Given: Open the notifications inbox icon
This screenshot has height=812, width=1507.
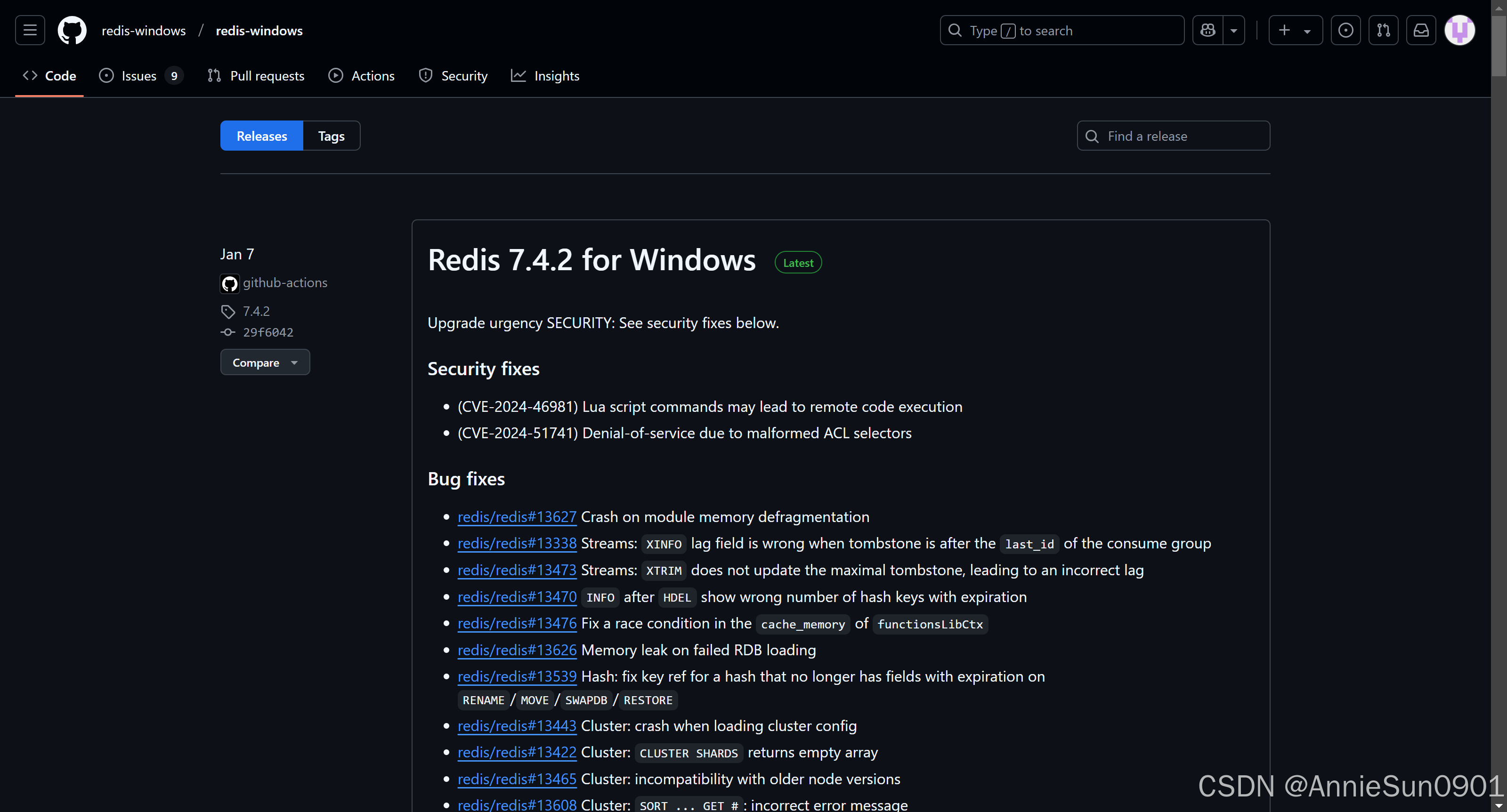Looking at the screenshot, I should (x=1421, y=31).
